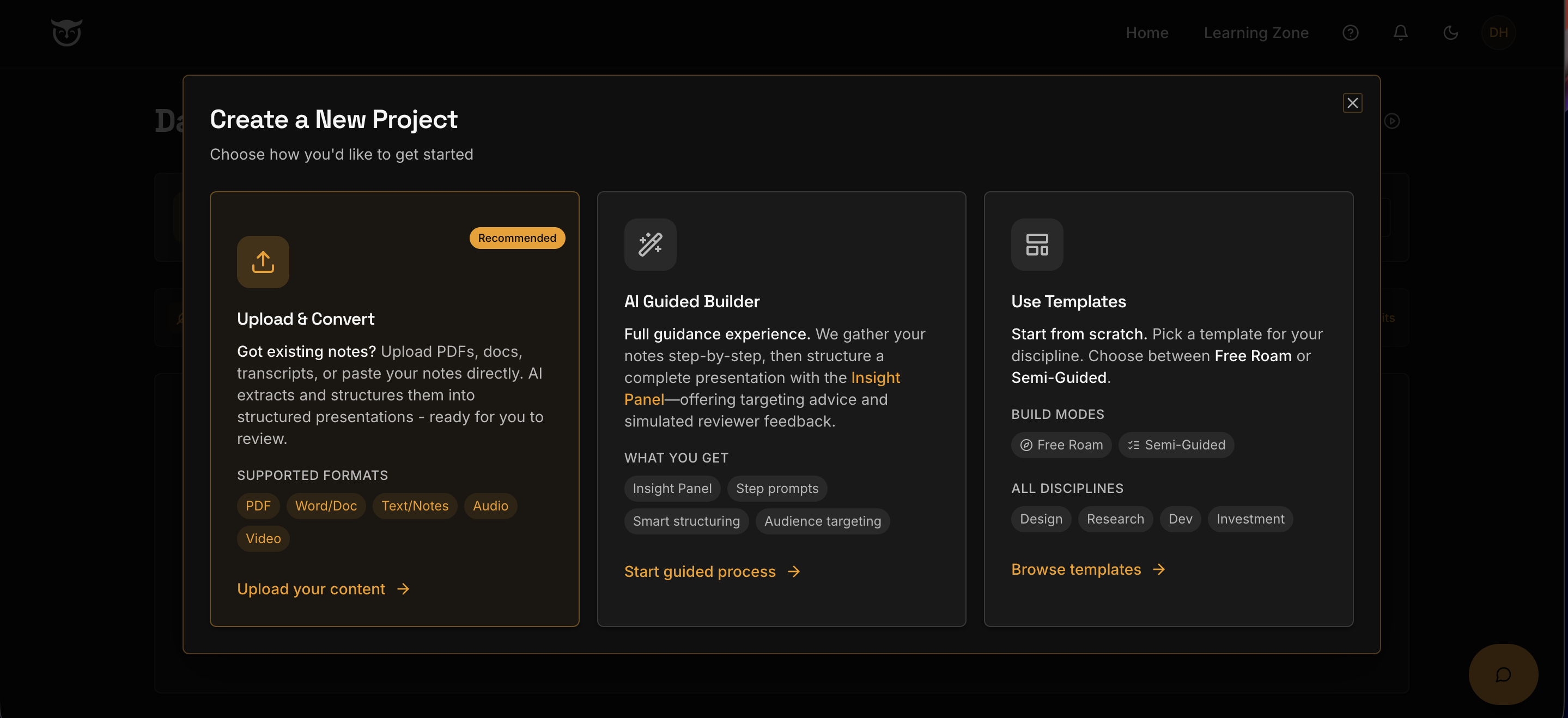Screen dimensions: 1568x718
Task: Open the DH profile avatar menu
Action: 1499,33
